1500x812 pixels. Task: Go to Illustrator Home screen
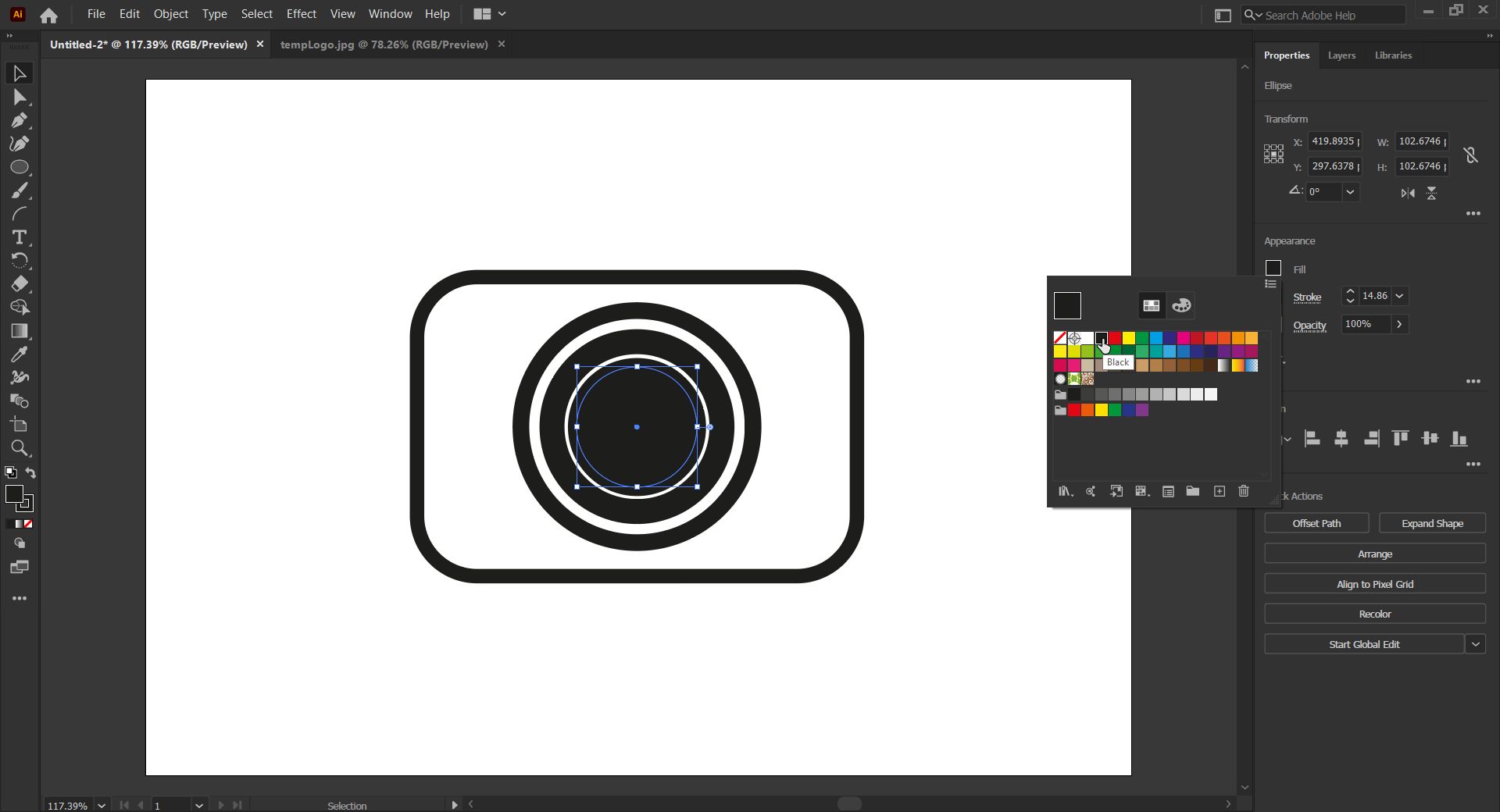(x=48, y=15)
